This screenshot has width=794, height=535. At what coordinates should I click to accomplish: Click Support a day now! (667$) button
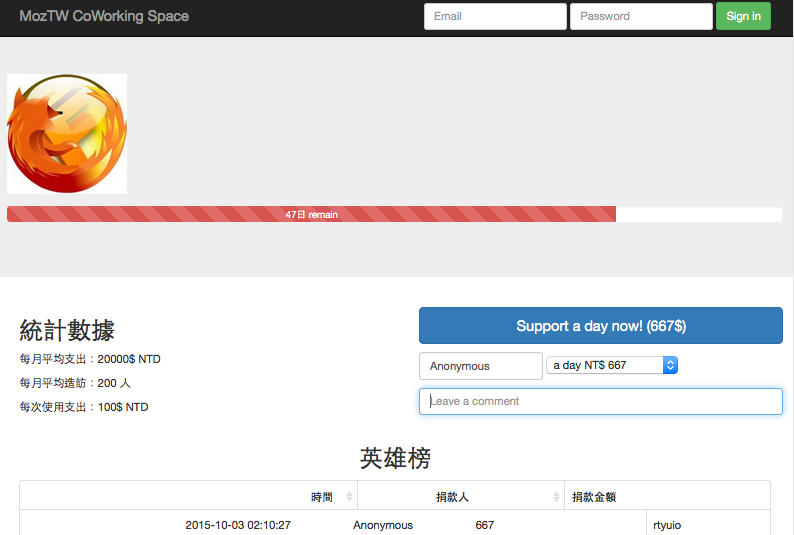click(x=601, y=325)
